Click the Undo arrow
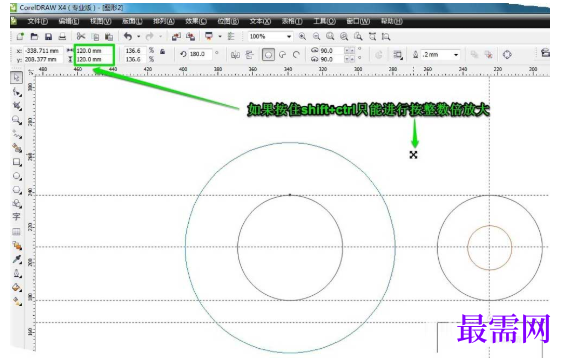Image resolution: width=569 pixels, height=360 pixels. [127, 36]
